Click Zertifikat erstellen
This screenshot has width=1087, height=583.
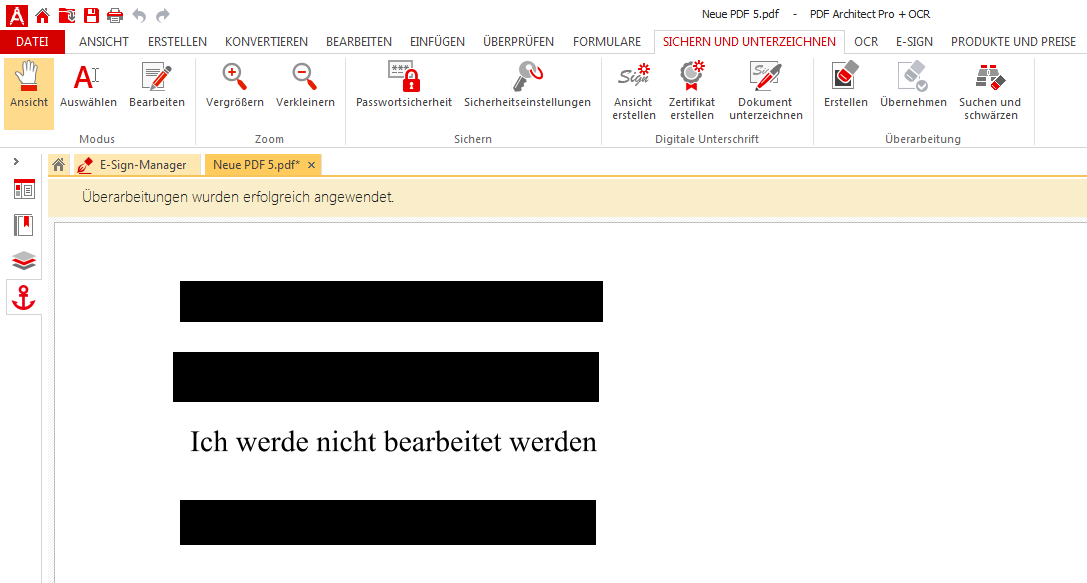tap(691, 92)
